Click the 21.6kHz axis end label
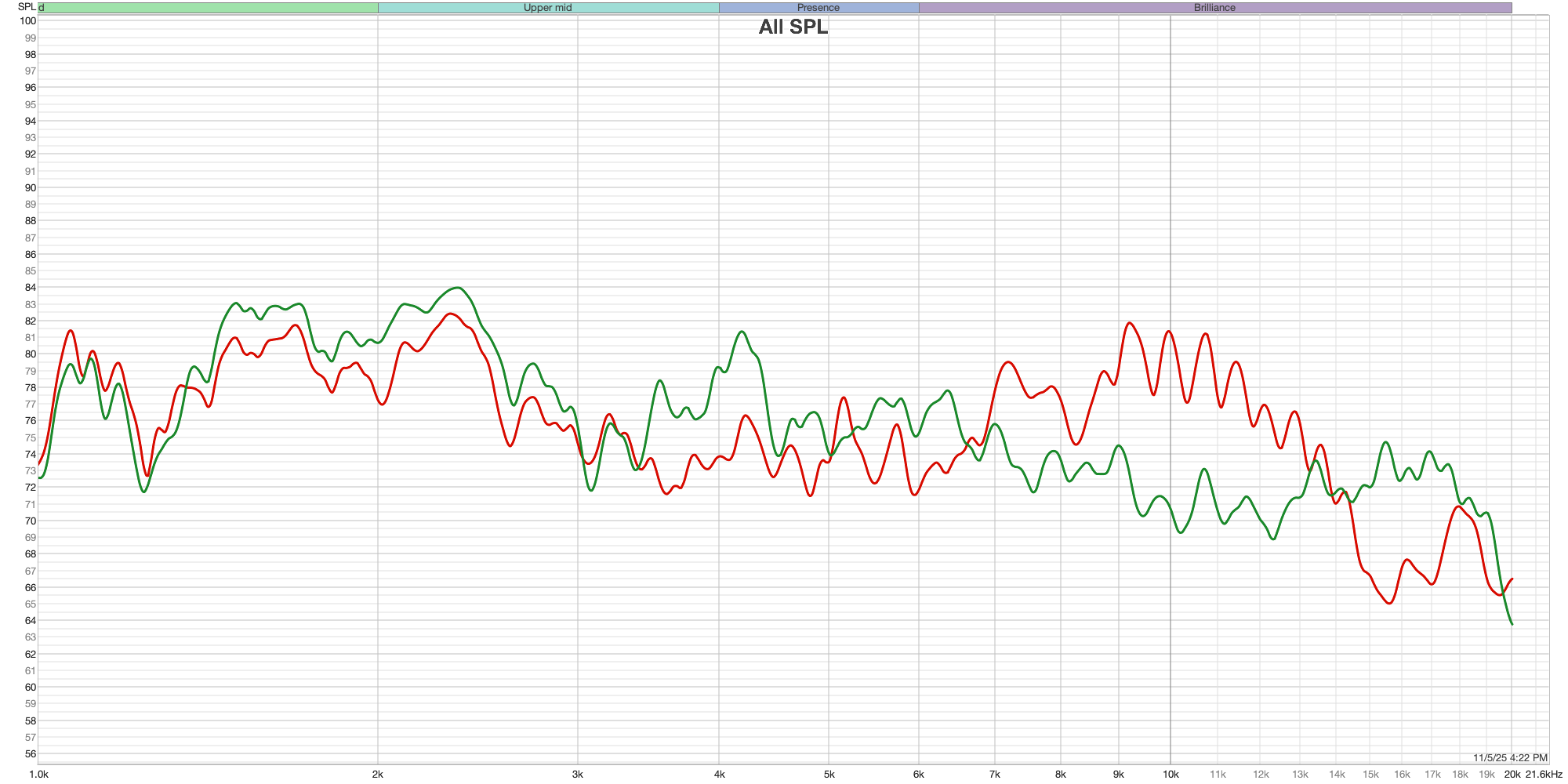Image resolution: width=1568 pixels, height=784 pixels. click(1544, 775)
